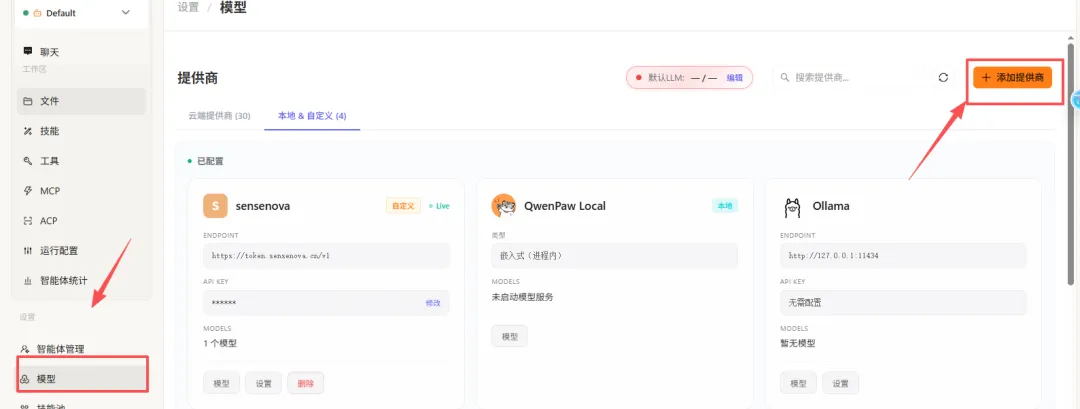Click sensenova card's 删除 button
The width and height of the screenshot is (1080, 409).
[x=305, y=383]
